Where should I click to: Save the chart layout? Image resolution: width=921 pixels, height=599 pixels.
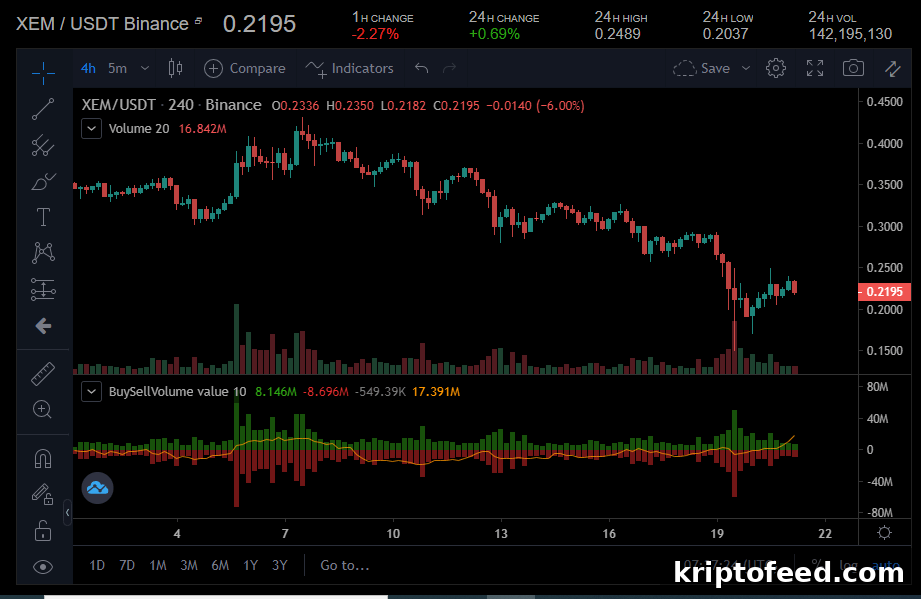pos(702,69)
